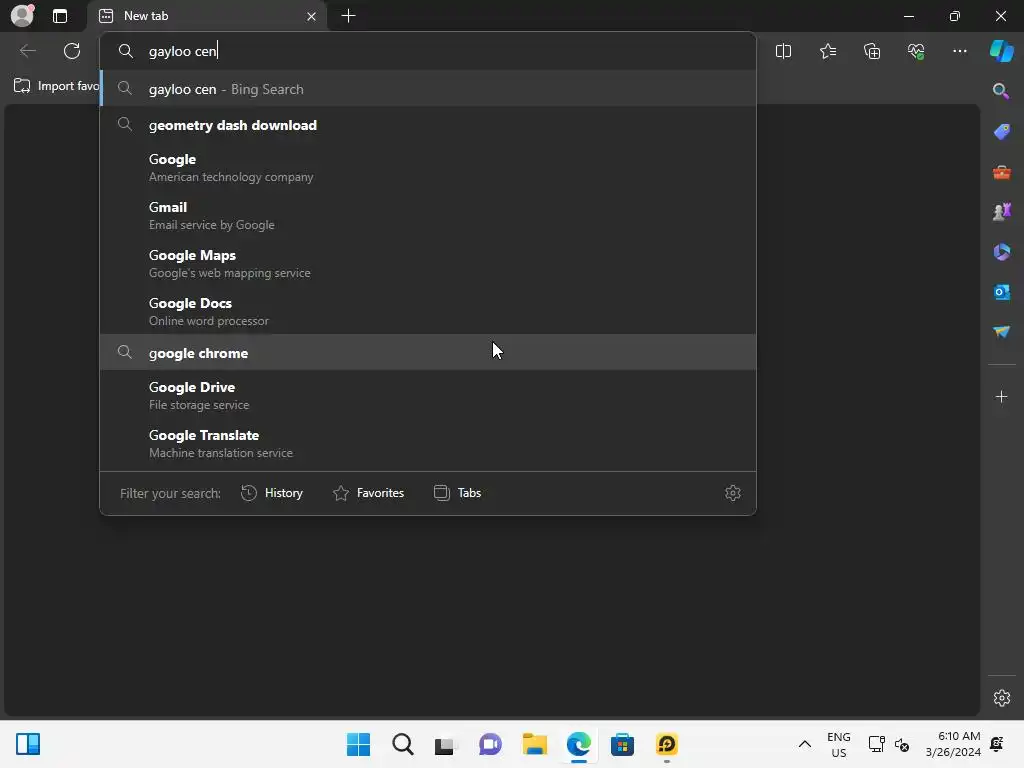Screen dimensions: 1024x768
Task: Open taskbar Search magnifier
Action: point(402,744)
